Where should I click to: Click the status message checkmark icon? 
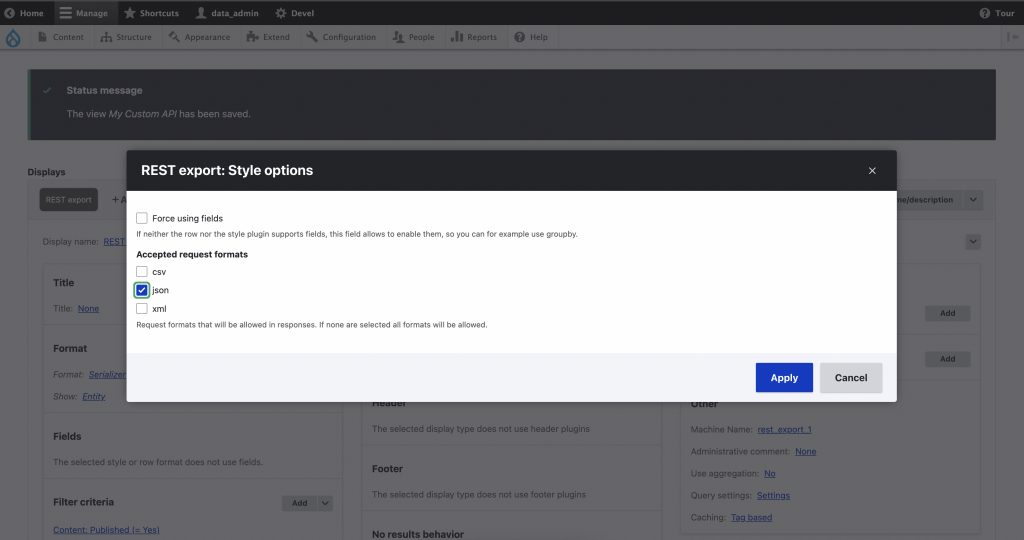(47, 91)
